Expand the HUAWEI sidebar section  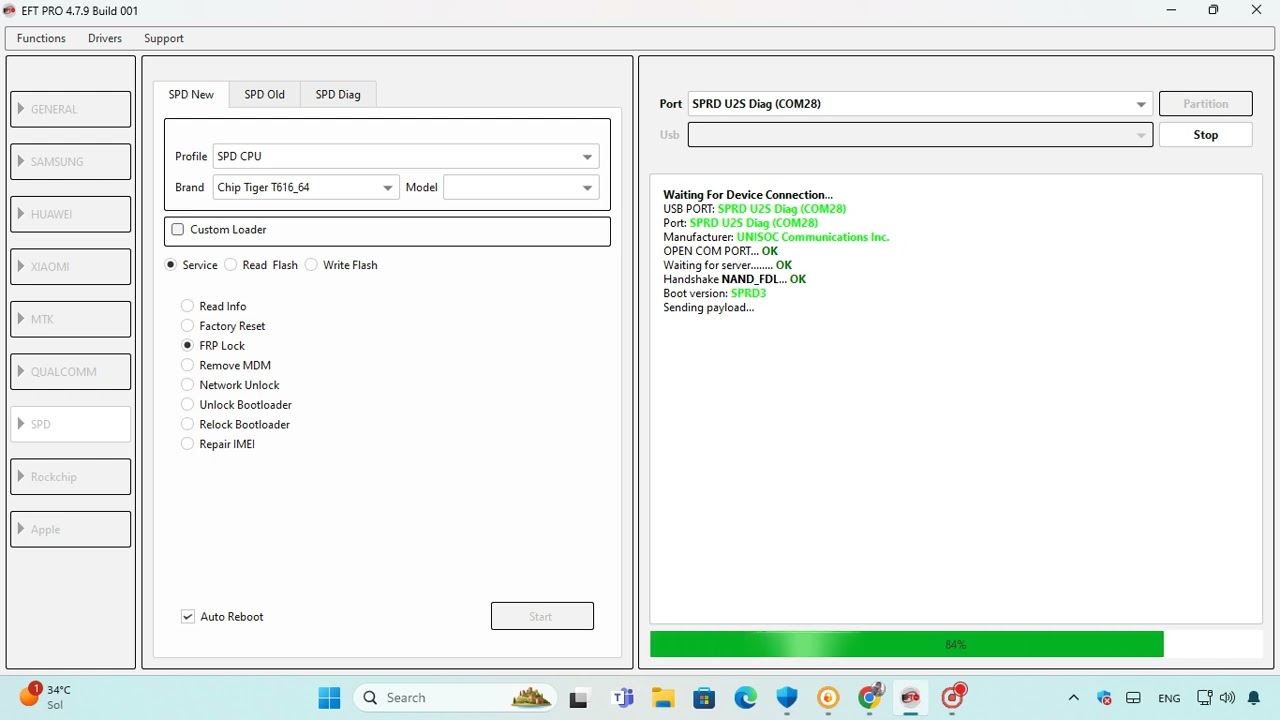click(x=71, y=214)
